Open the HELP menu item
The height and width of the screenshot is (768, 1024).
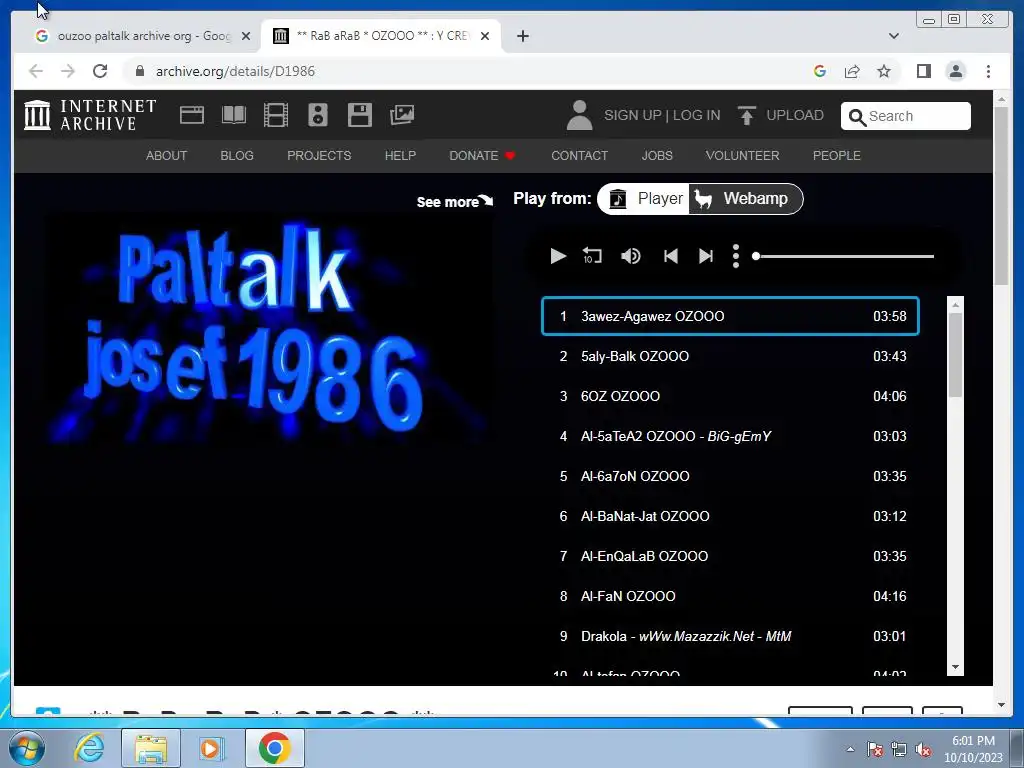point(400,155)
